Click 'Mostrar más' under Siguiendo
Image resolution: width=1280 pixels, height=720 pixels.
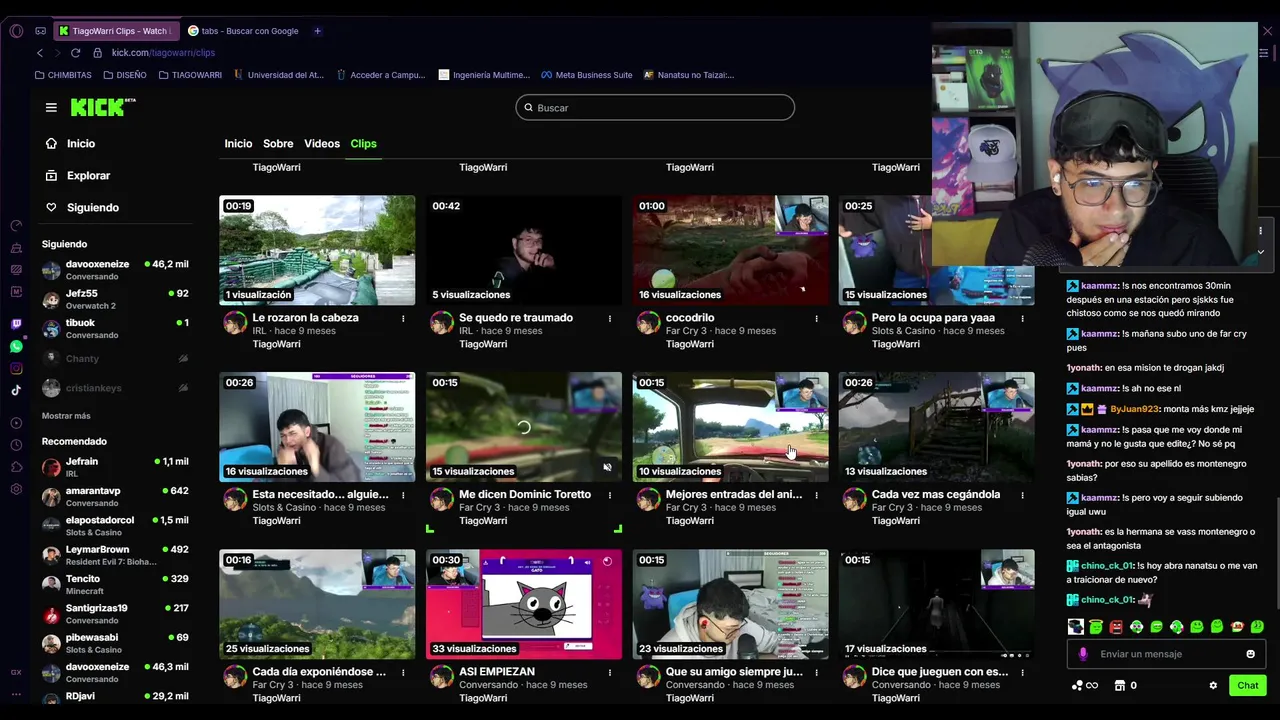pyautogui.click(x=66, y=416)
